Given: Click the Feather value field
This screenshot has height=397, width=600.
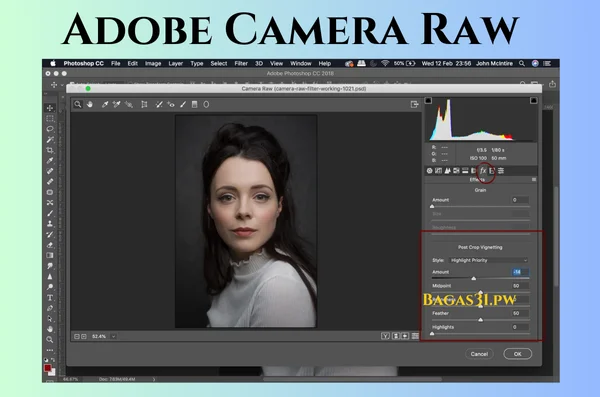Looking at the screenshot, I should click(520, 313).
